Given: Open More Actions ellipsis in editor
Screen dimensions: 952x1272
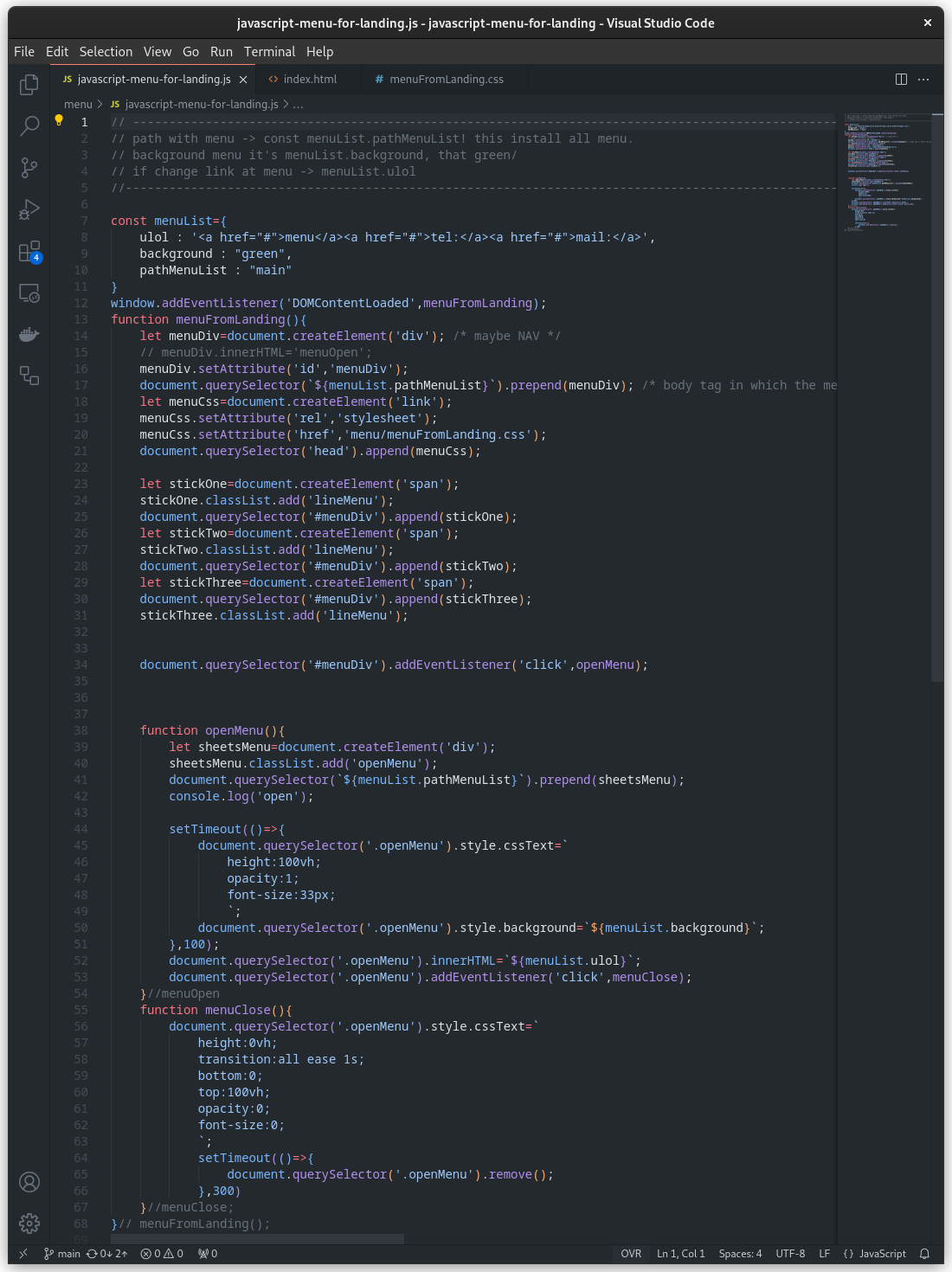Looking at the screenshot, I should click(x=923, y=80).
